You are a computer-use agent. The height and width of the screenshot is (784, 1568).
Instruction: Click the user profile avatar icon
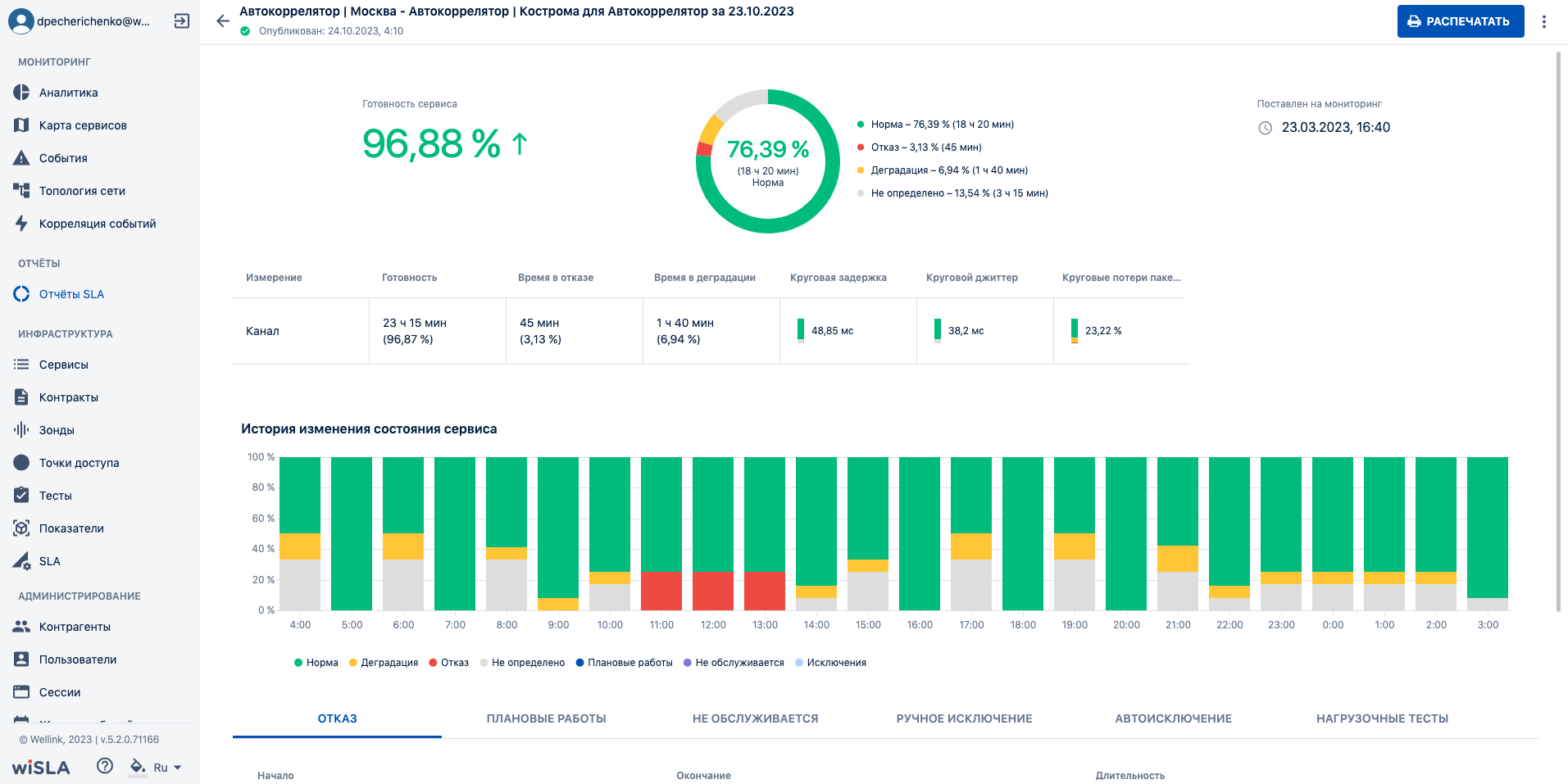tap(21, 21)
